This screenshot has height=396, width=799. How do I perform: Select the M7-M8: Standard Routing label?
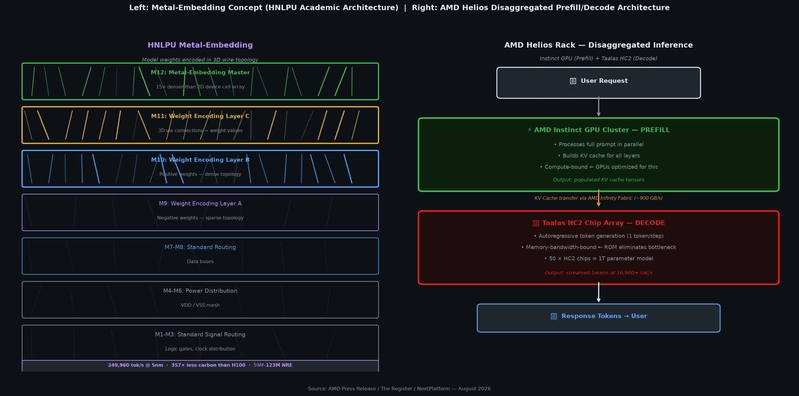tap(200, 247)
